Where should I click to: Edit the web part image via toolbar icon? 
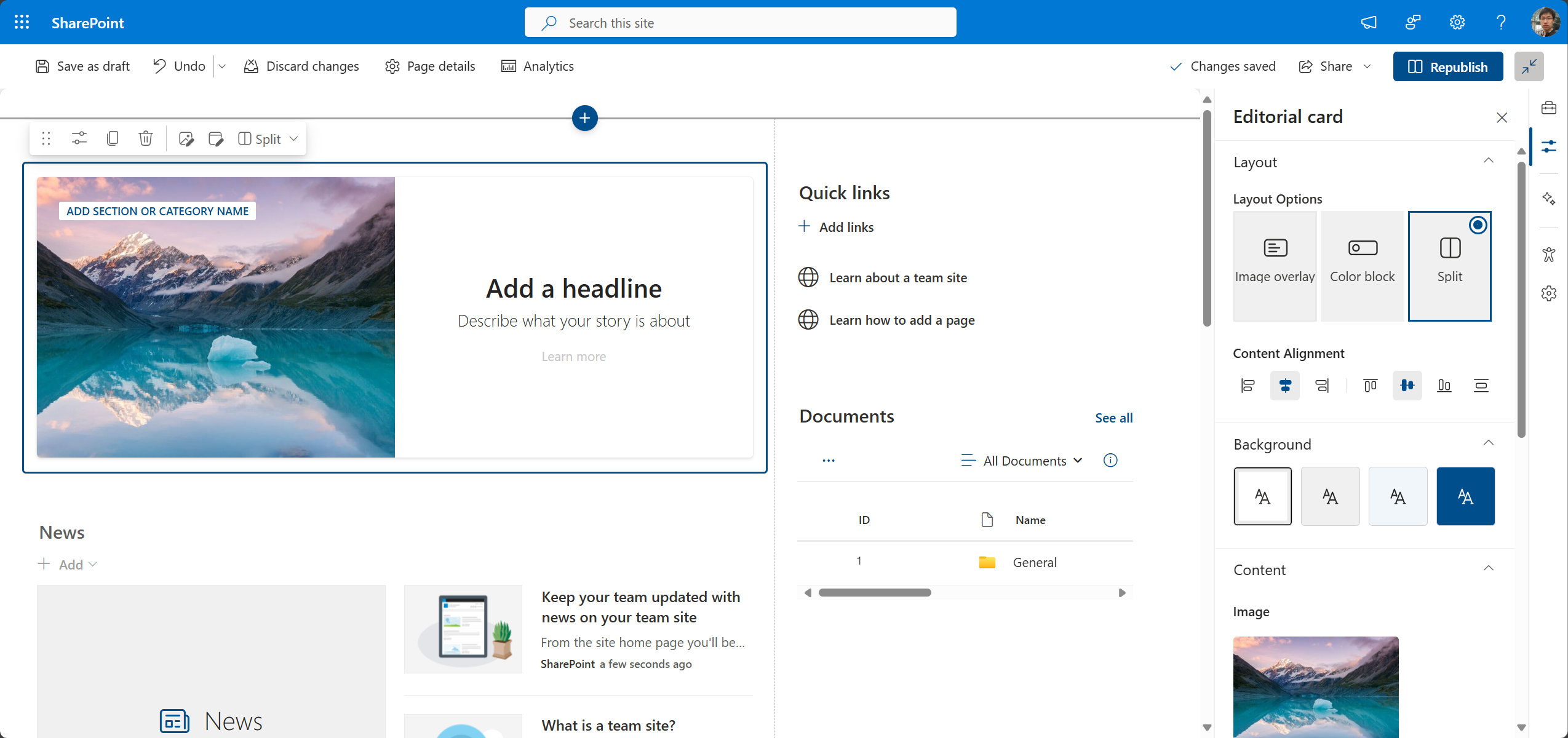tap(186, 138)
